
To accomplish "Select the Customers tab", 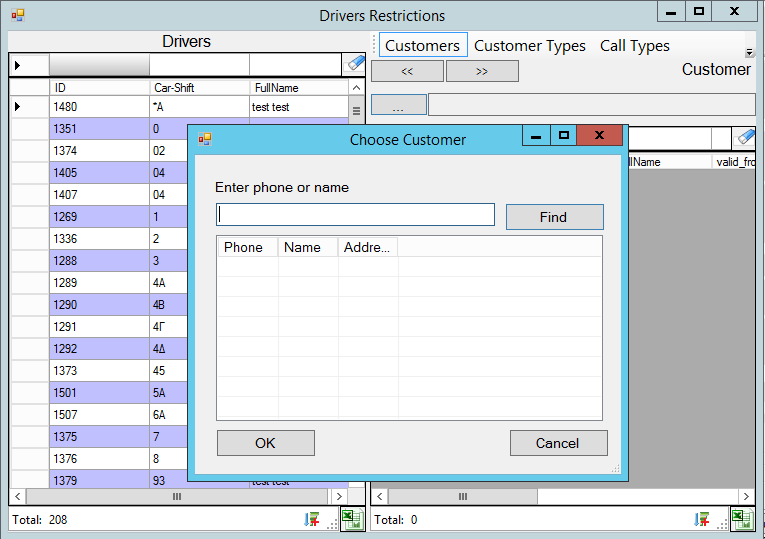I will (x=422, y=46).
